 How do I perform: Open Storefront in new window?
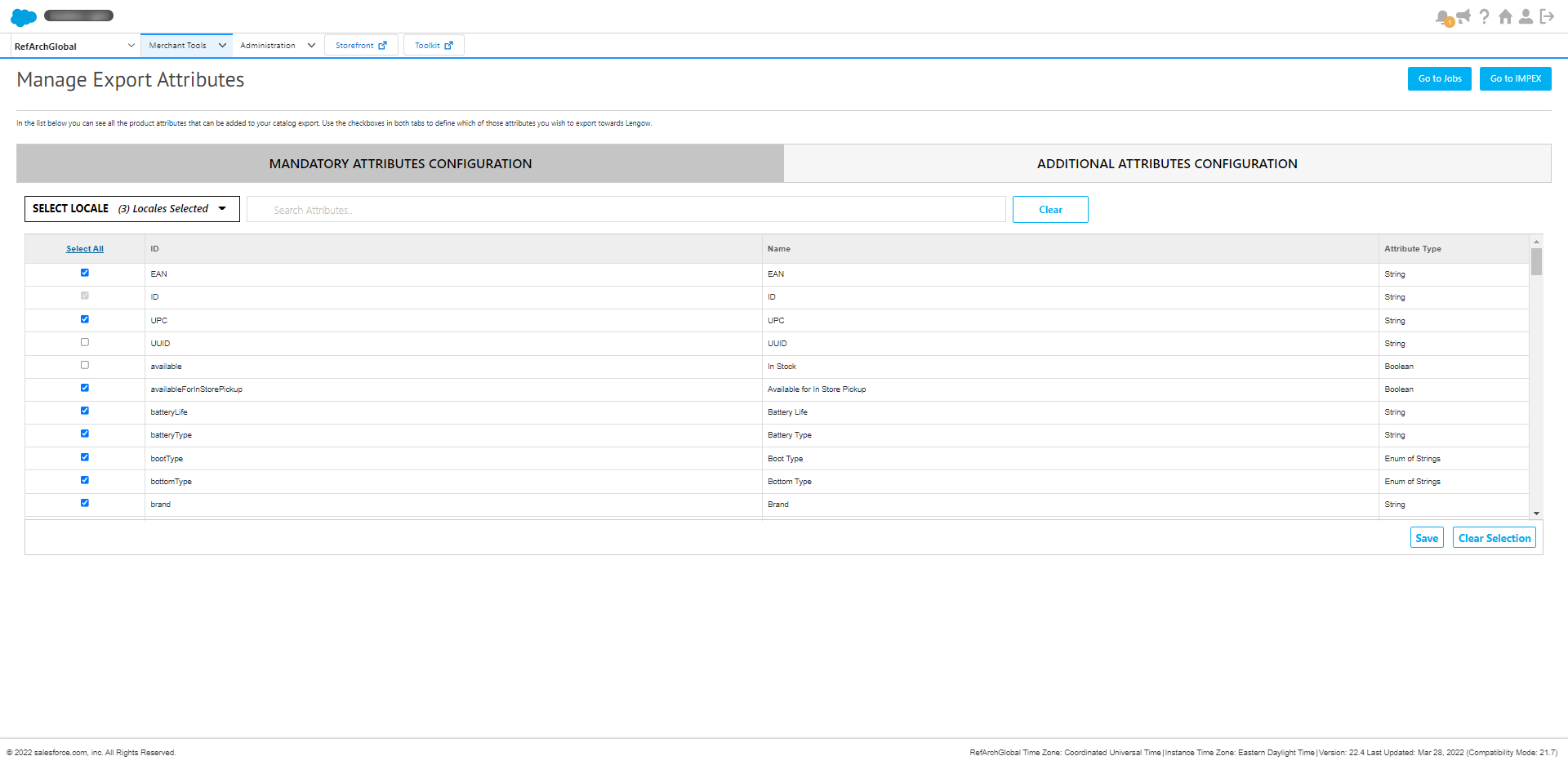pos(361,46)
